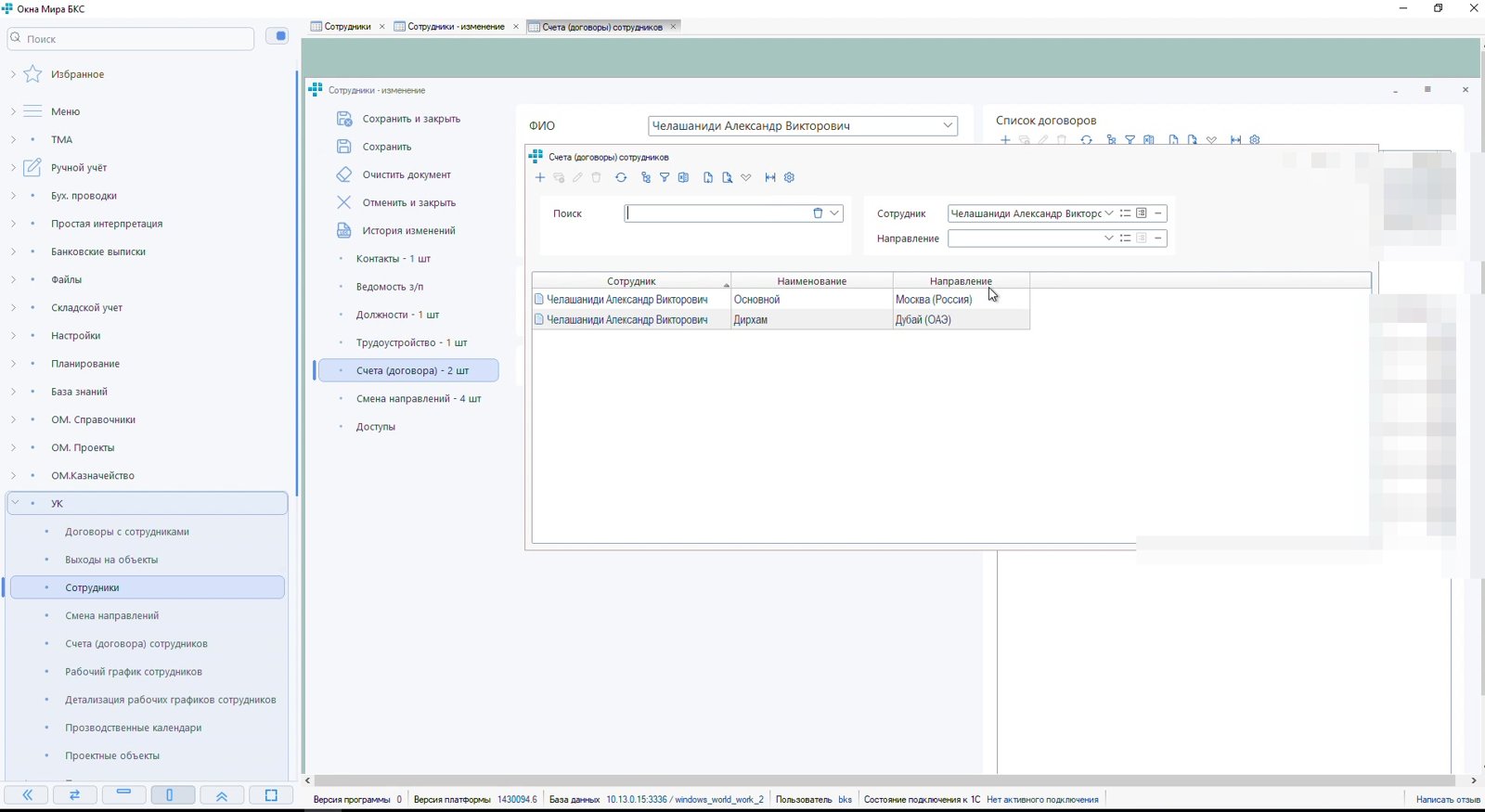
Task: Toggle the vertical panel layout button
Action: tap(173, 795)
